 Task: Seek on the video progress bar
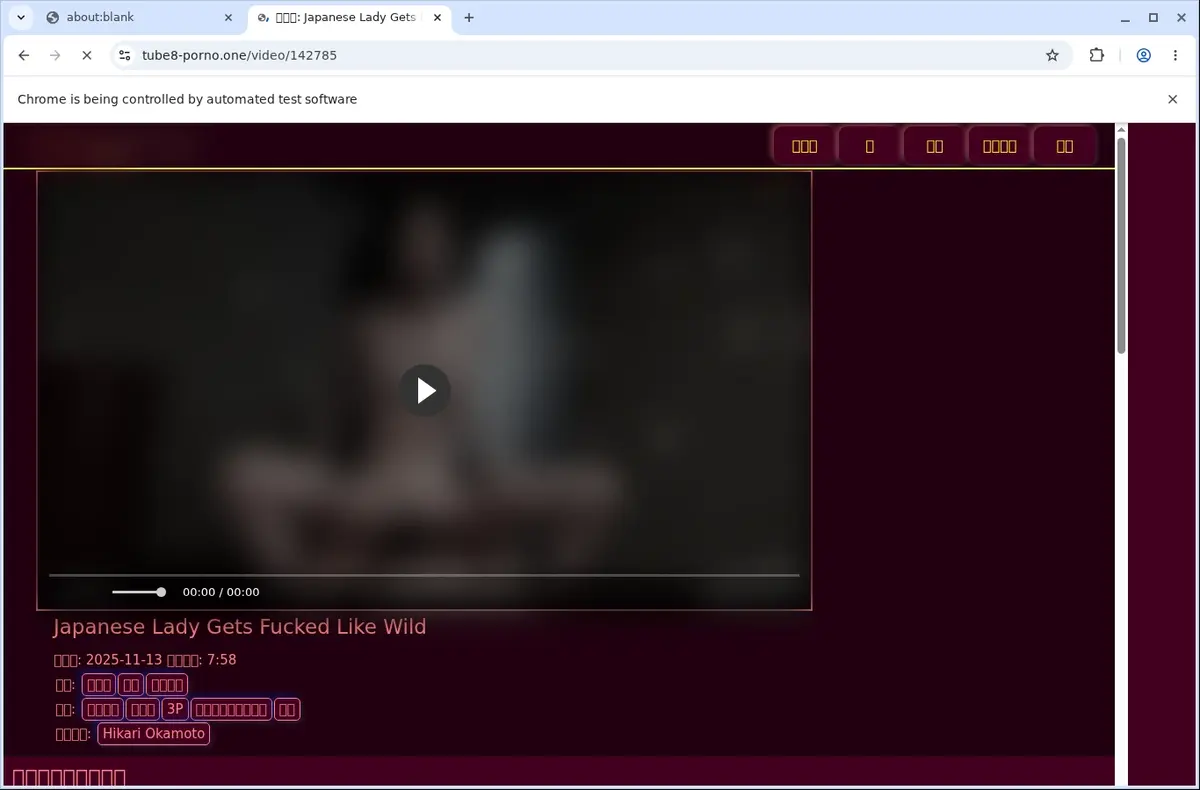(x=424, y=575)
